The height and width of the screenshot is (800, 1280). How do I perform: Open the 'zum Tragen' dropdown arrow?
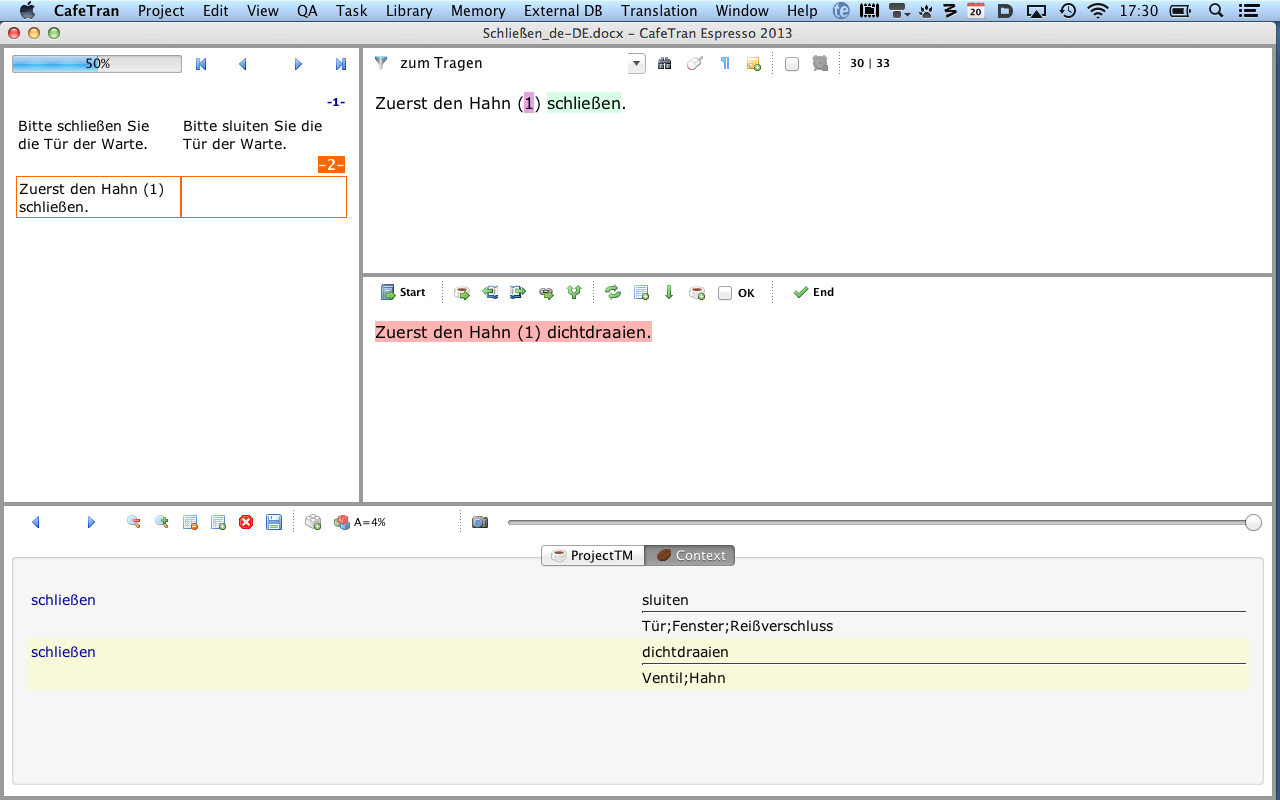(637, 64)
